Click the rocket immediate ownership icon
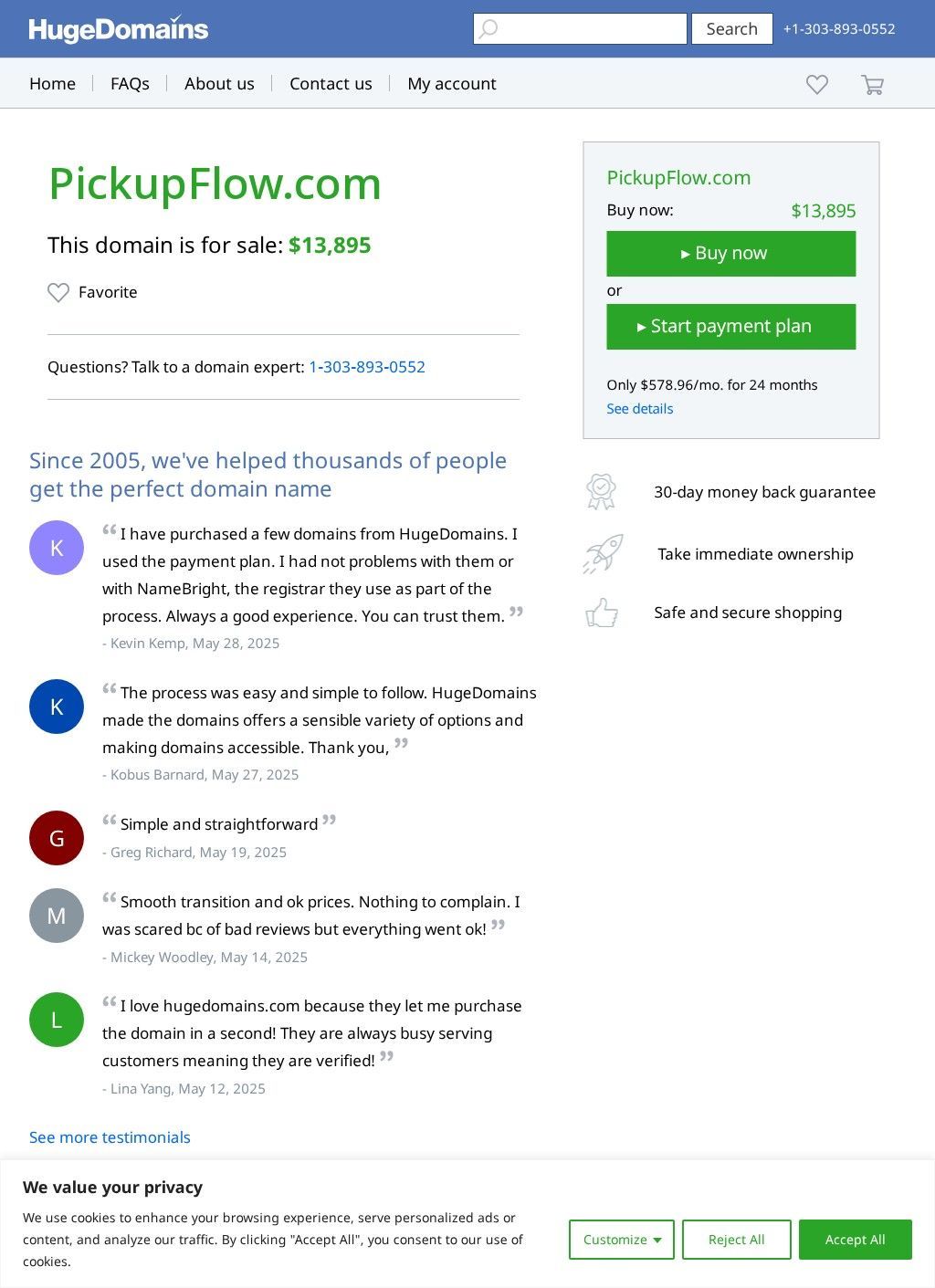 [x=603, y=554]
